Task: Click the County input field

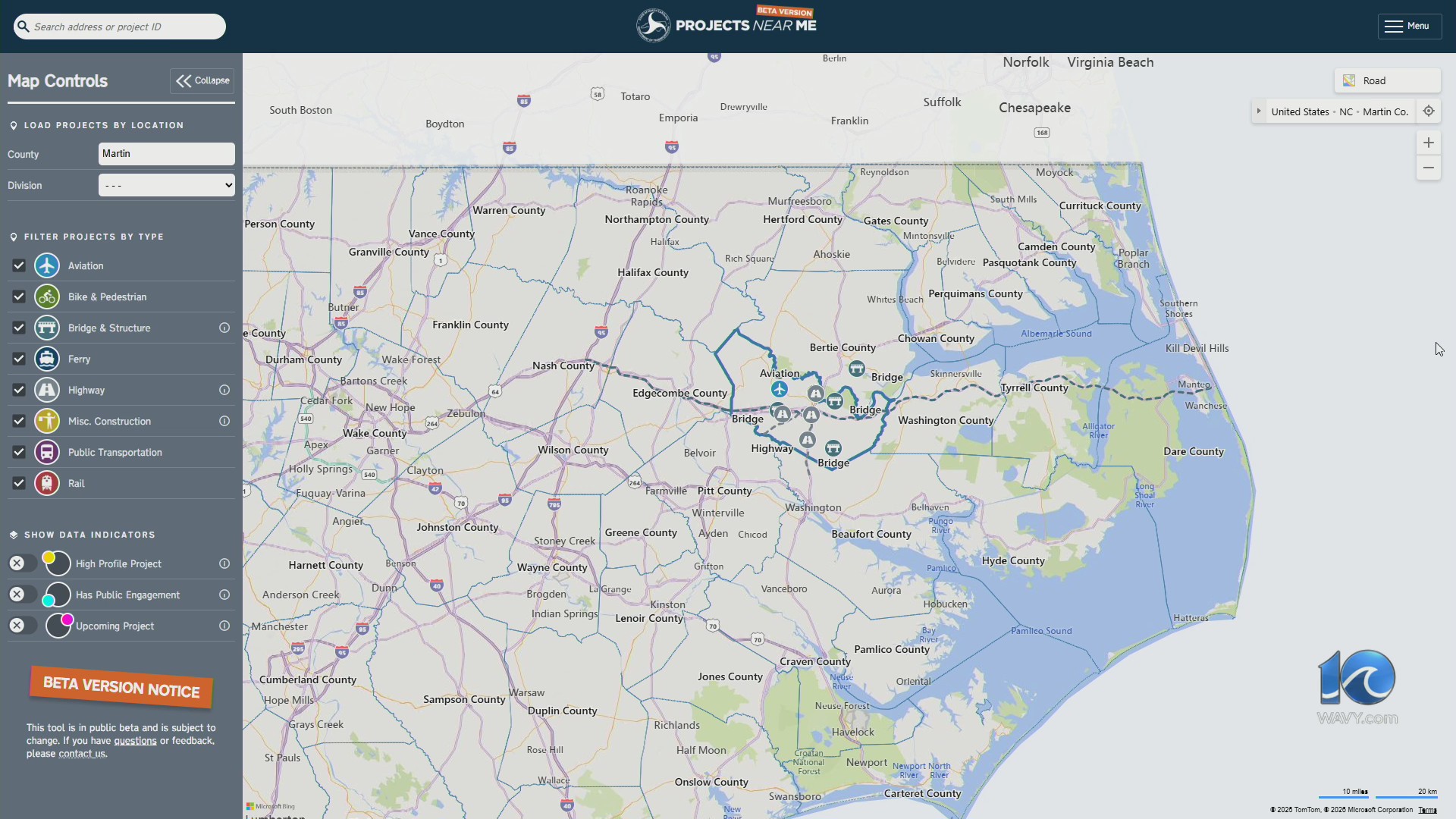Action: 167,154
